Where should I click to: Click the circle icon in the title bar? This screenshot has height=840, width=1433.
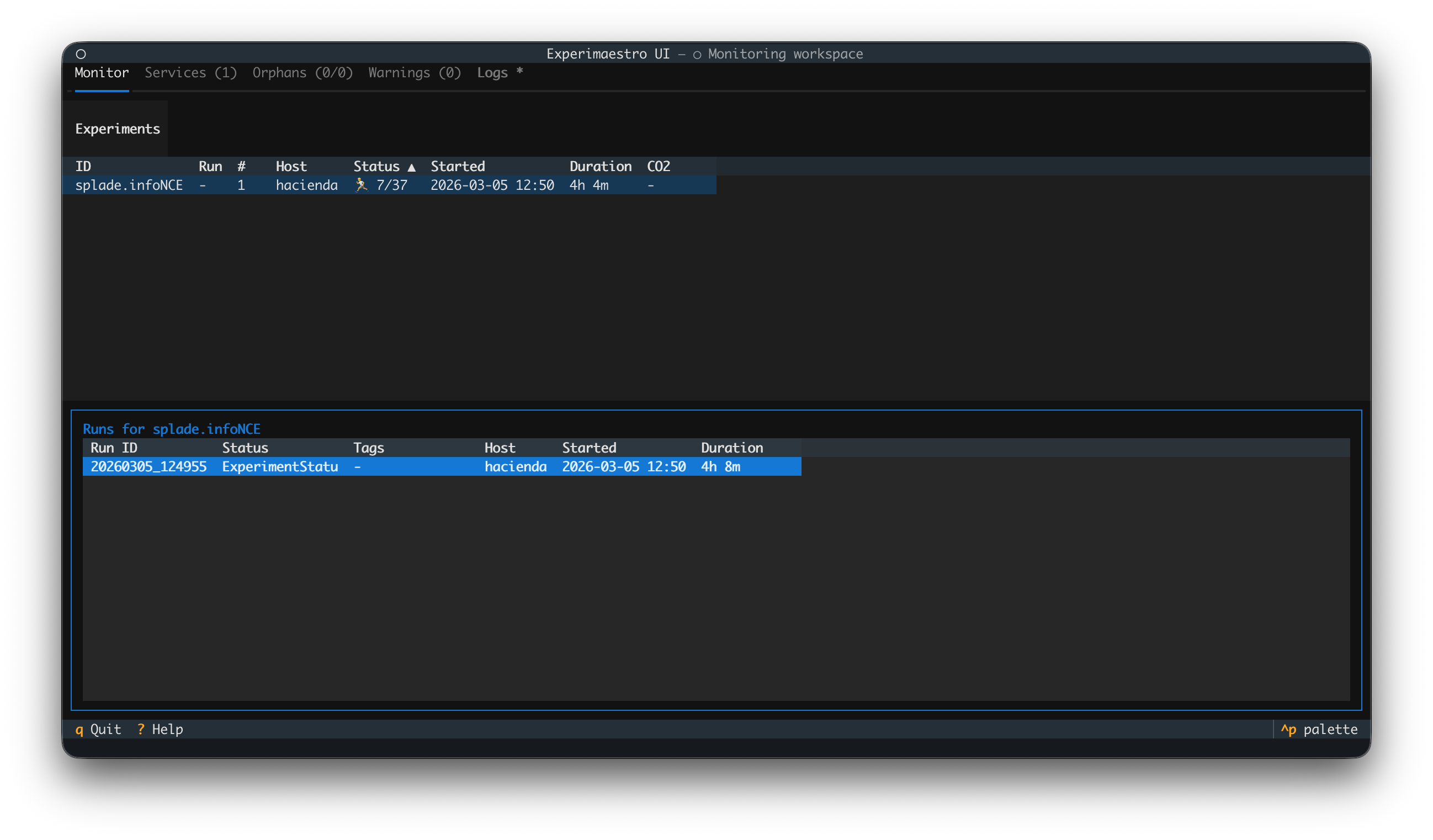[81, 54]
